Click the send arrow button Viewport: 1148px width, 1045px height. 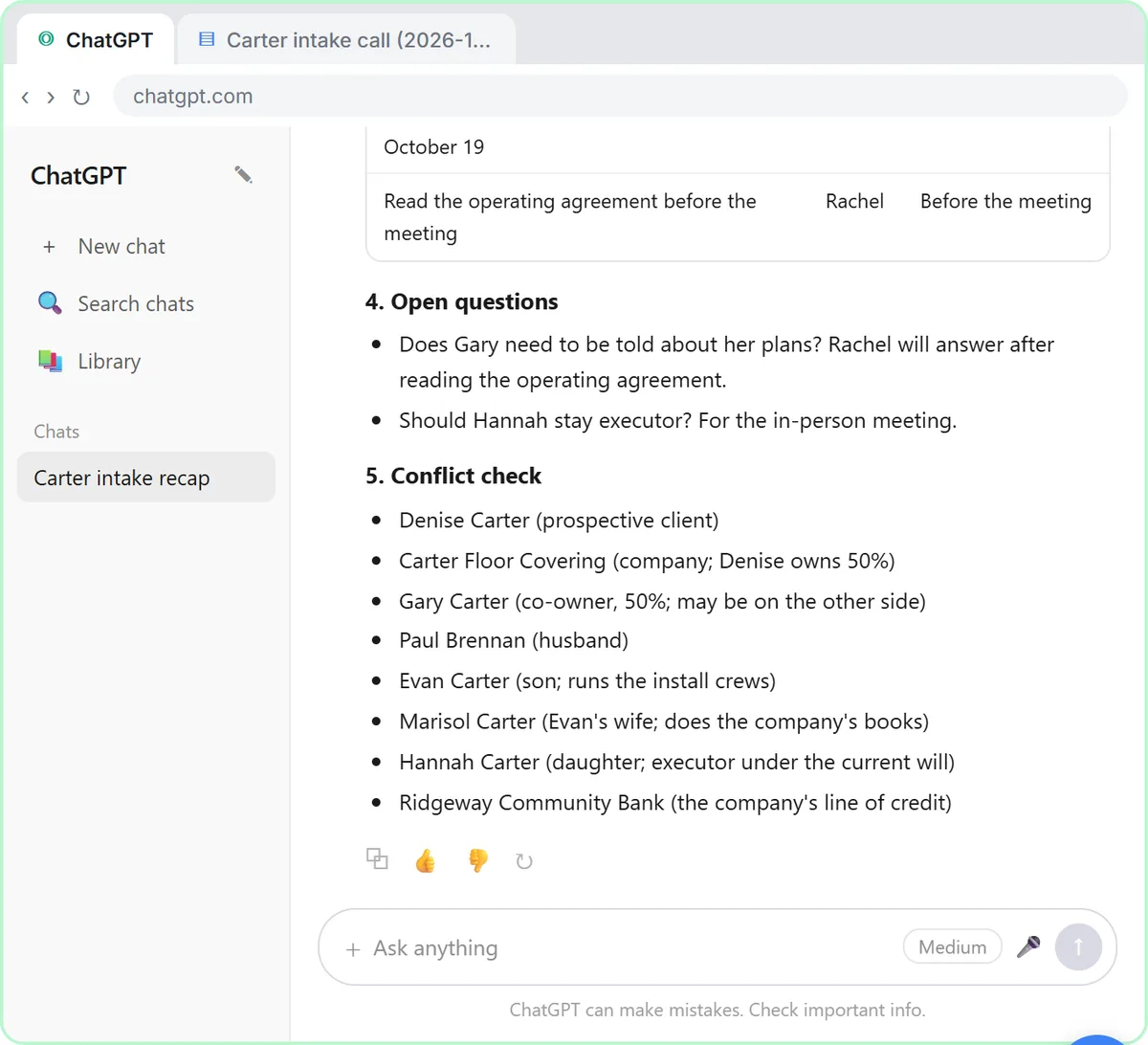coord(1078,946)
